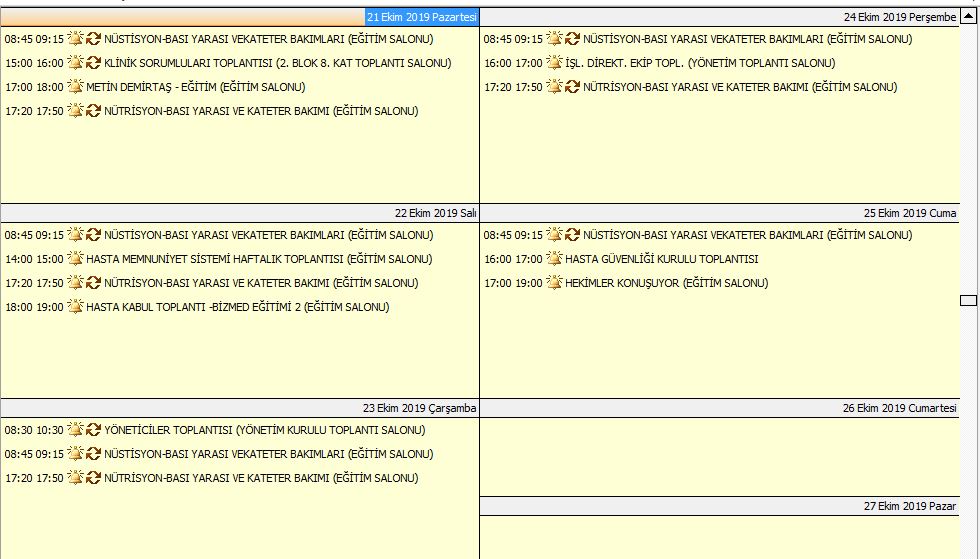Click empty area of 26 Ekim Cumartesi cell
Viewport: 980px width, 559px height.
(718, 456)
